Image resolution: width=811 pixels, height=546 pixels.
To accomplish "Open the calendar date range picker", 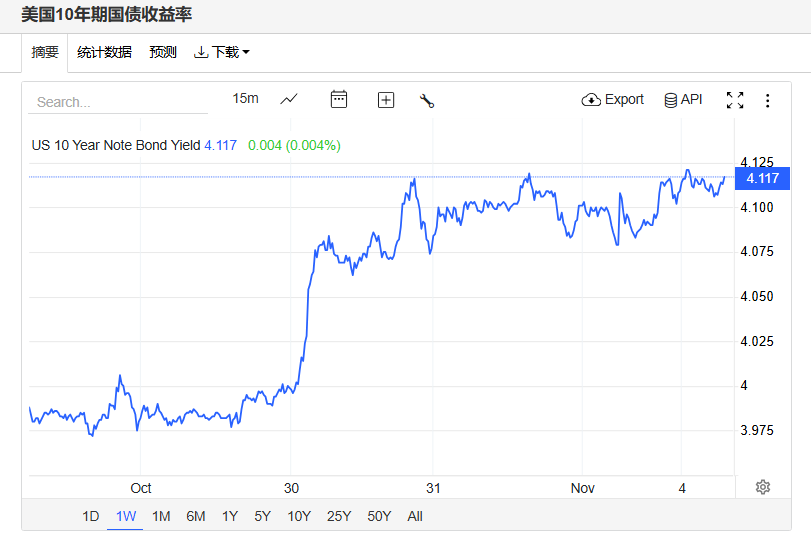I will point(339,99).
